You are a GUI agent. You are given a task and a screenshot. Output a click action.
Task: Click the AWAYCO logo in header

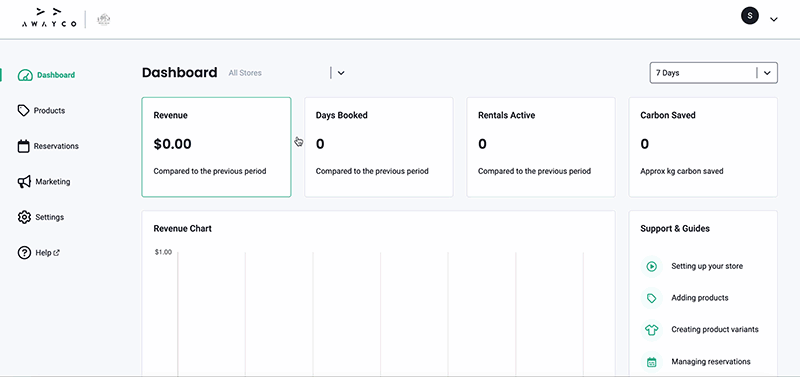pos(49,19)
